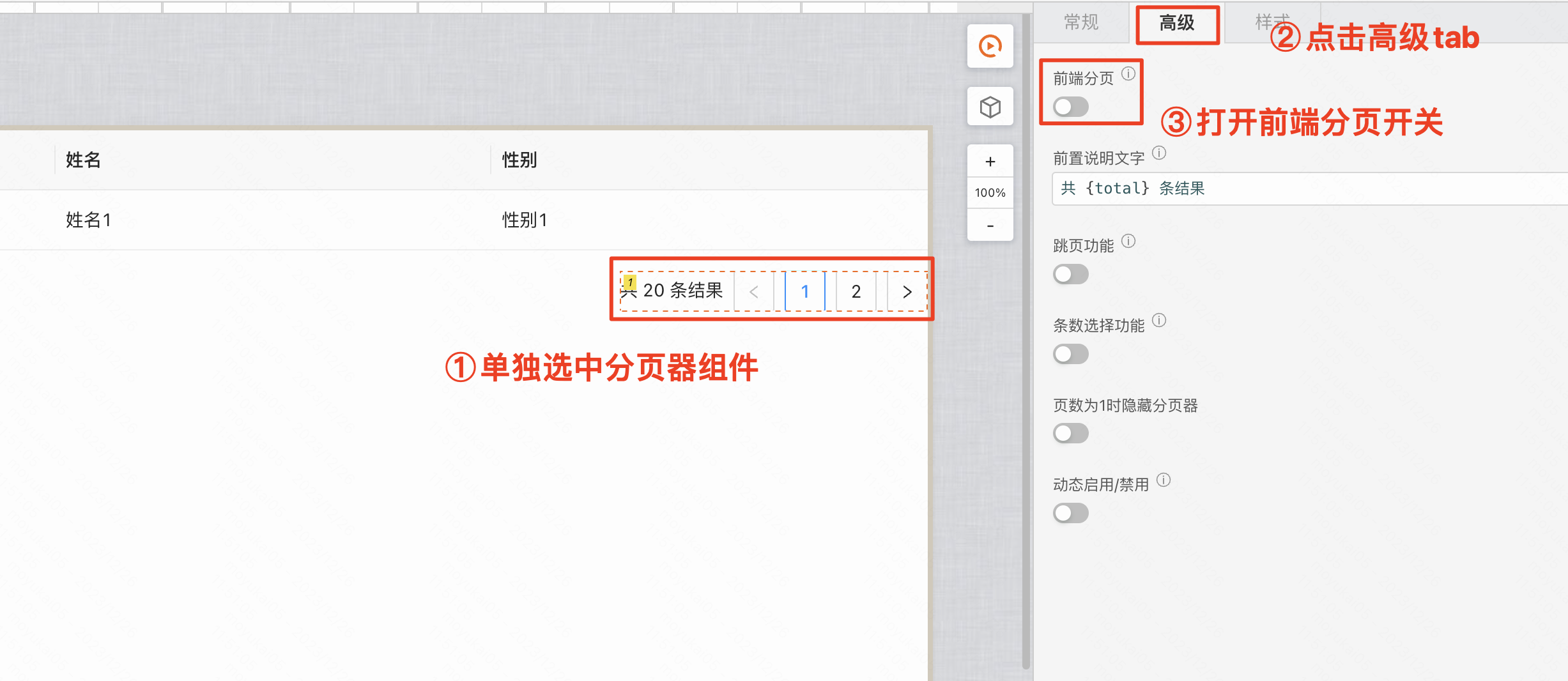Click the orange preview play icon
Image resolution: width=1568 pixels, height=681 pixels.
pos(990,46)
